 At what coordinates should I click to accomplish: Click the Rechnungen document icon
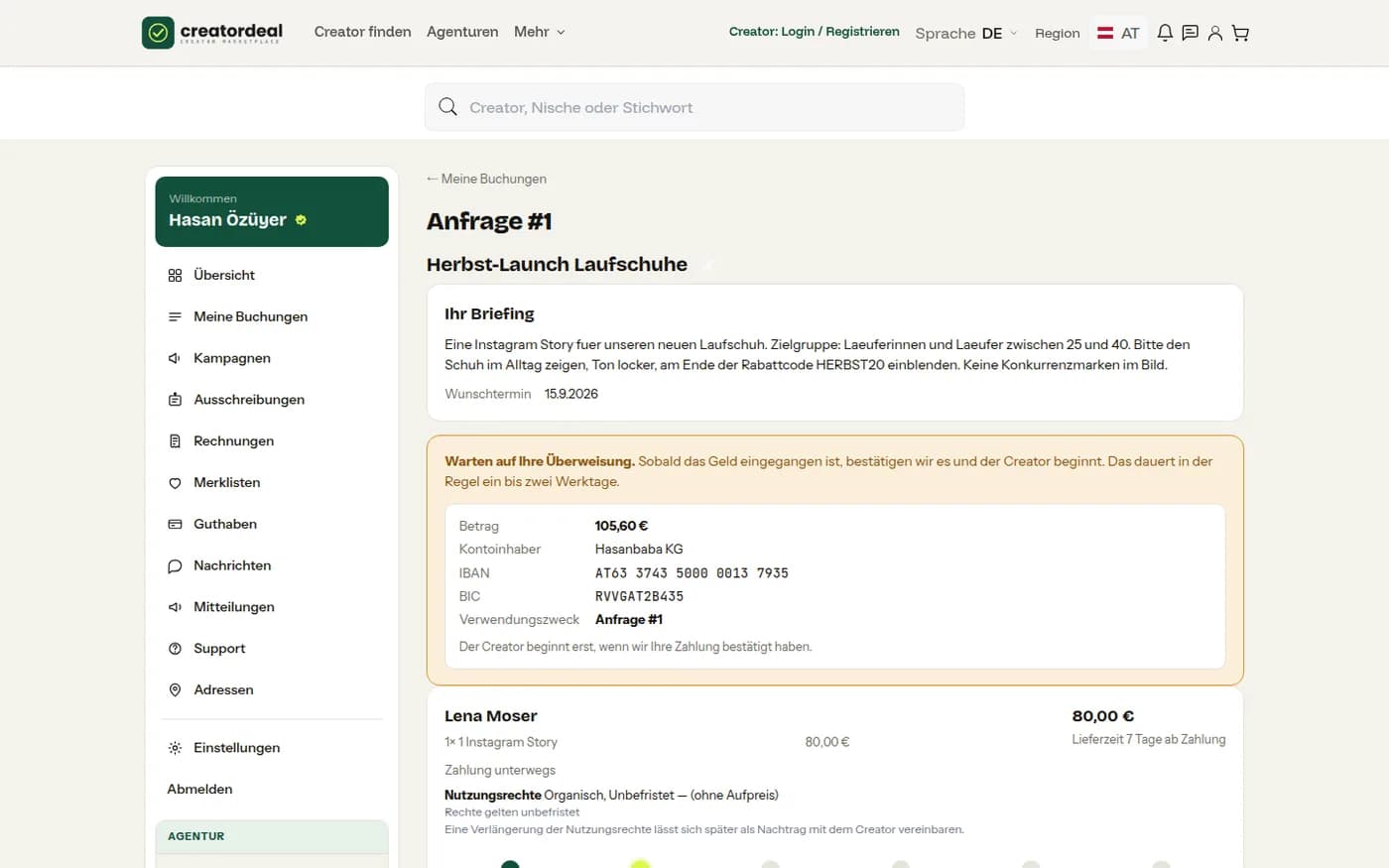(175, 440)
